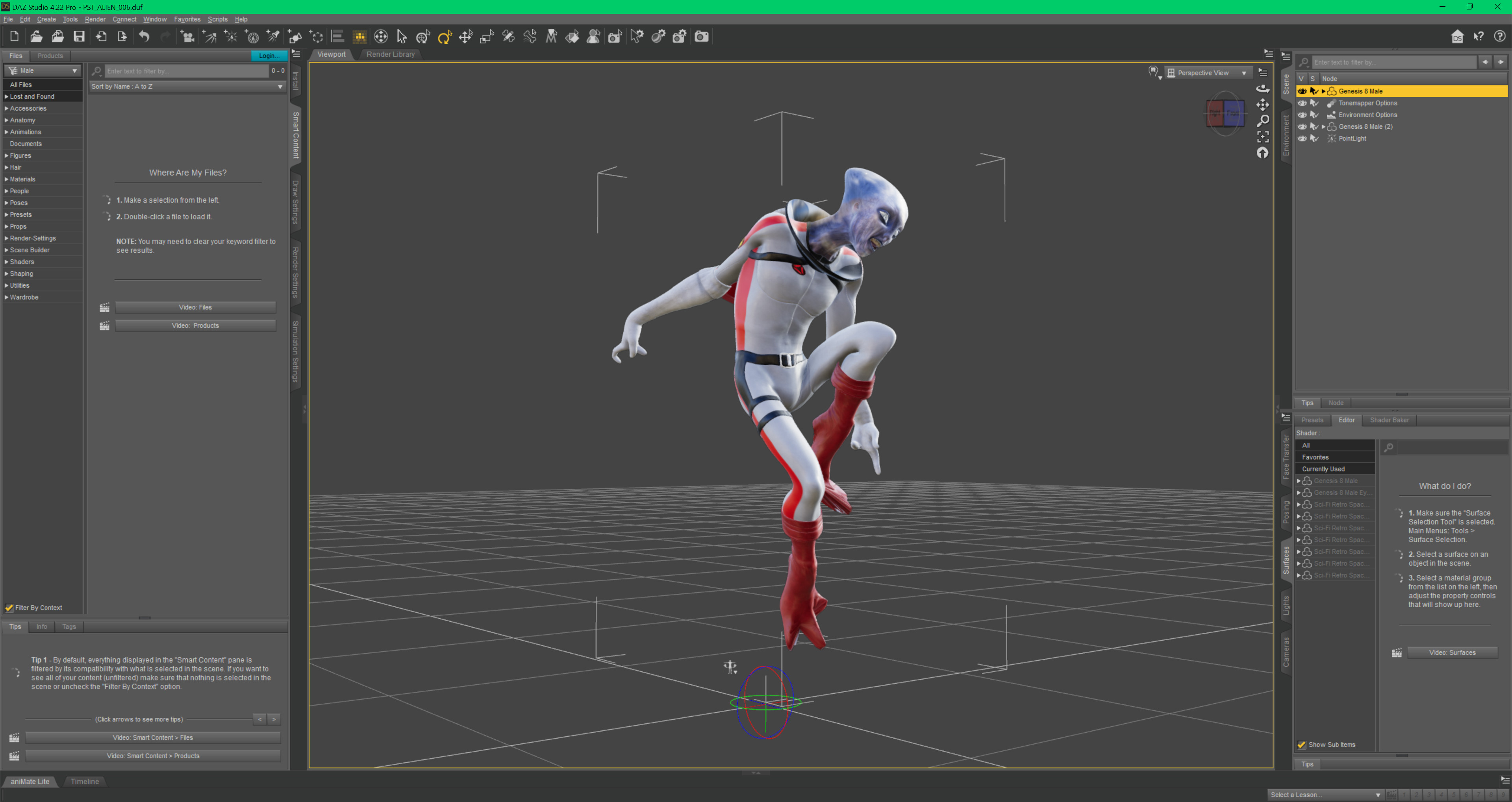Uncheck Filter By Context checkbox
Image resolution: width=1512 pixels, height=802 pixels.
point(9,607)
